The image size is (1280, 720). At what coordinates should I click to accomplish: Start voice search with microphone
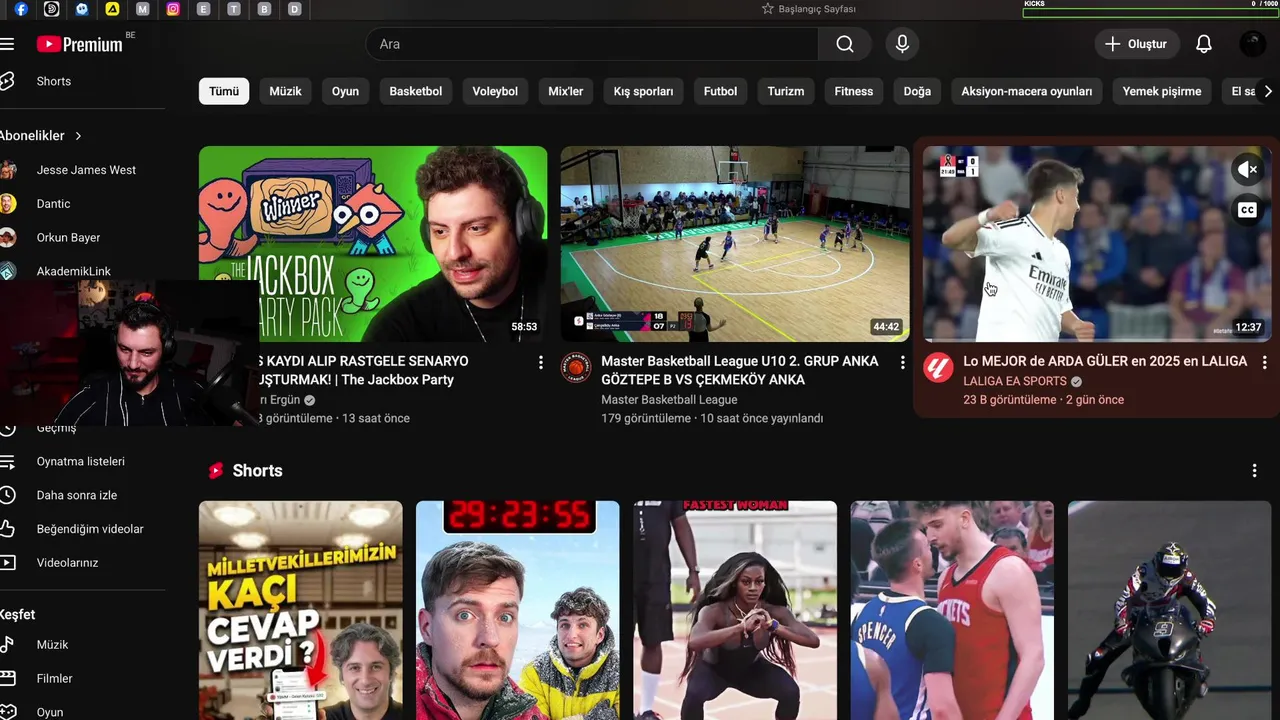902,44
